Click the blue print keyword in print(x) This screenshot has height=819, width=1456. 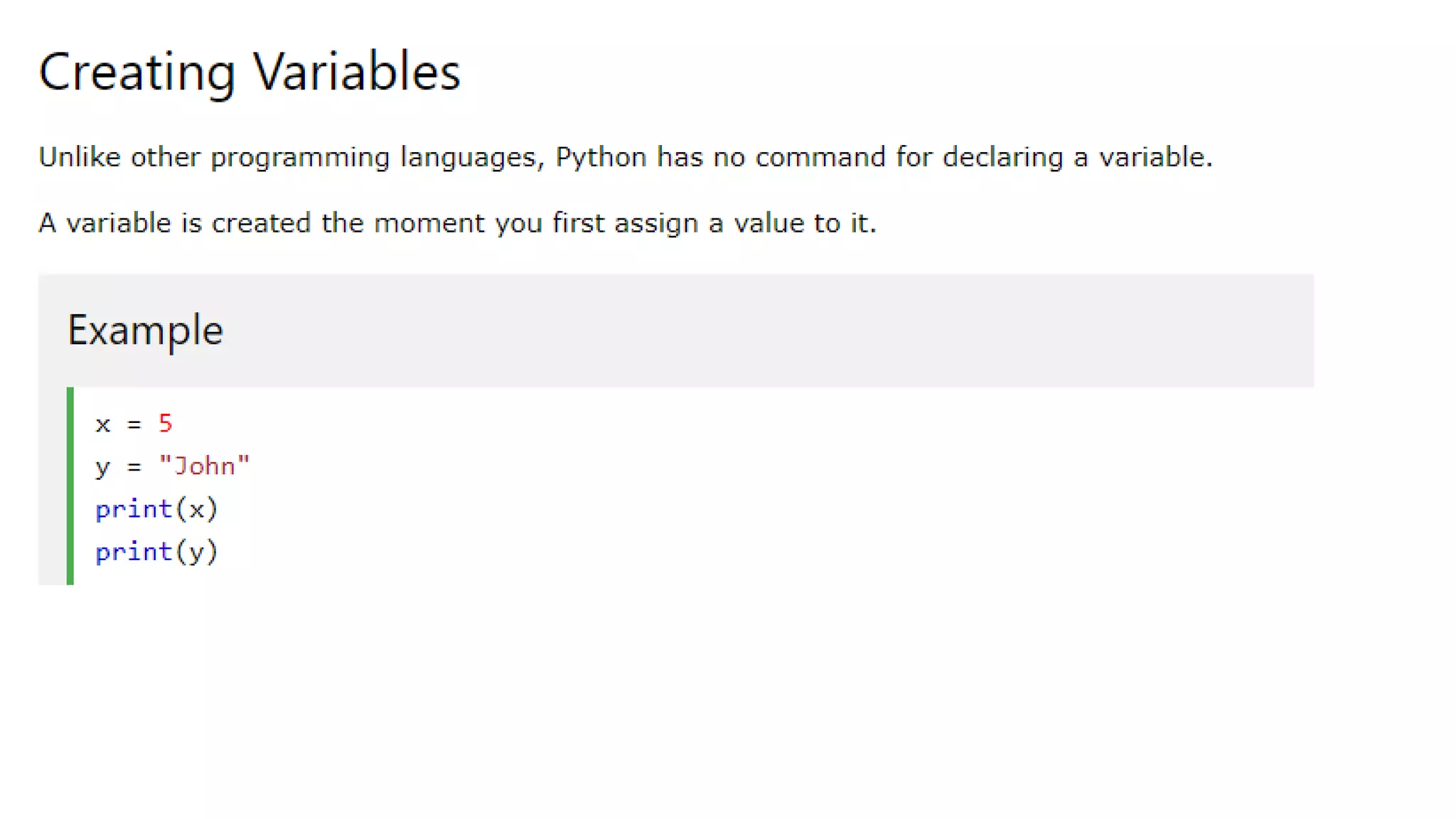click(x=134, y=510)
